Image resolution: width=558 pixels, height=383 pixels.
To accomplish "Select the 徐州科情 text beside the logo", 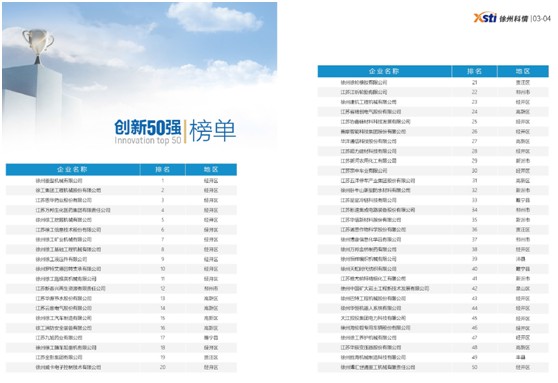I will click(514, 19).
